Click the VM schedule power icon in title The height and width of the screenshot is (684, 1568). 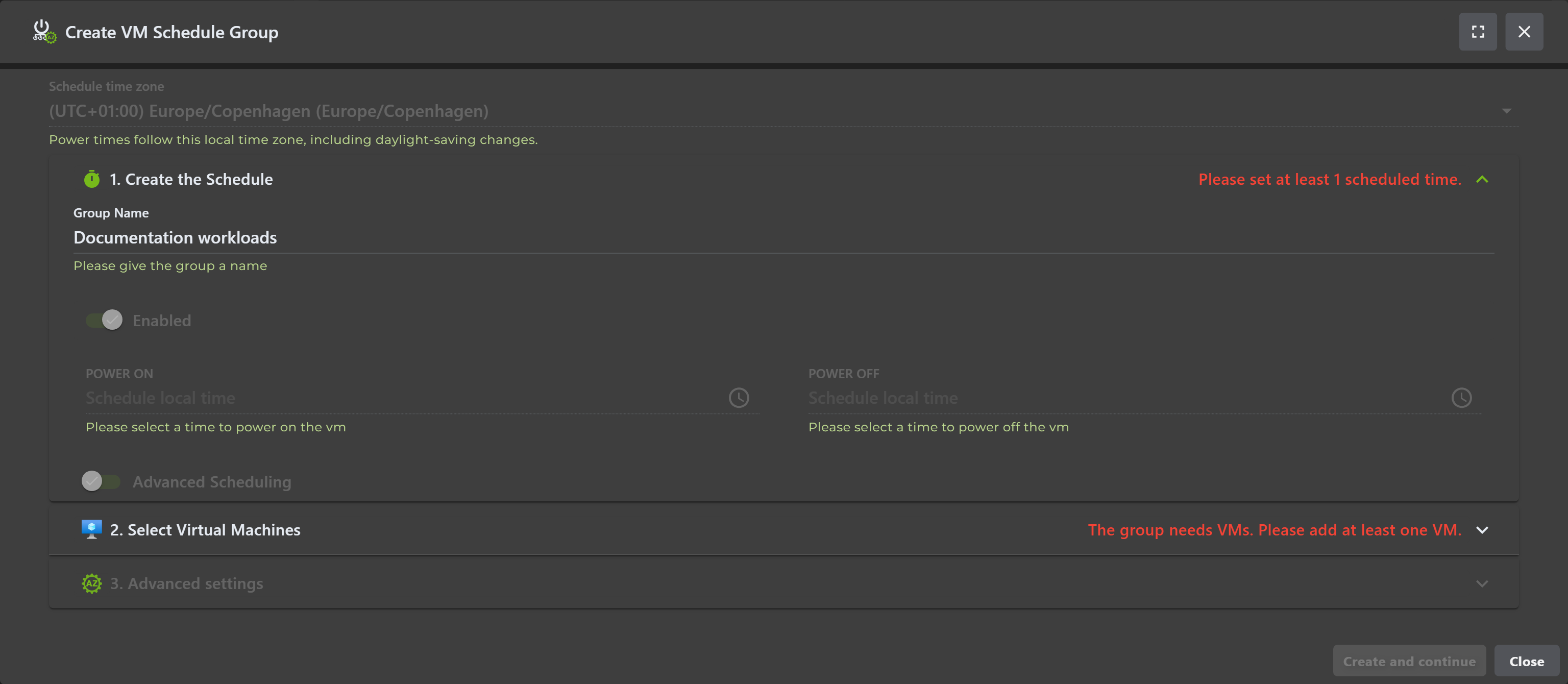pyautogui.click(x=44, y=32)
